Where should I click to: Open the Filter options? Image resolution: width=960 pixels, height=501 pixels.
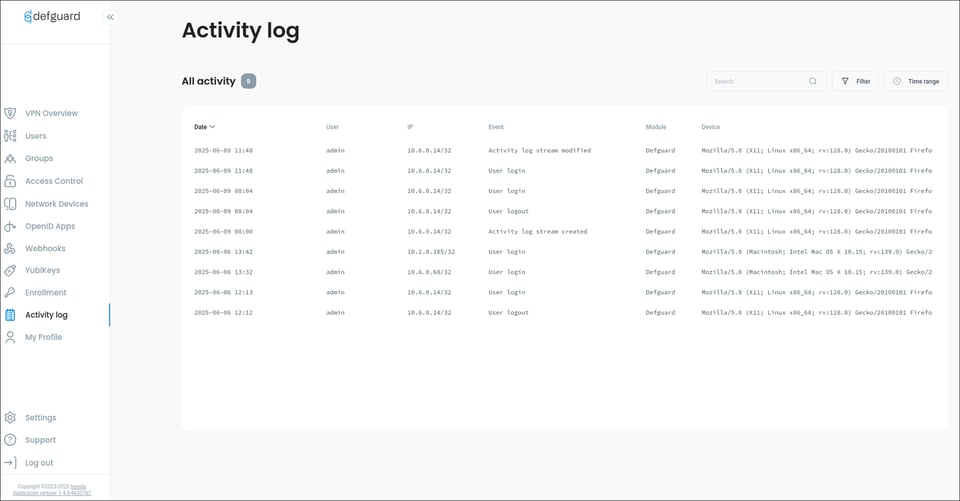click(855, 81)
